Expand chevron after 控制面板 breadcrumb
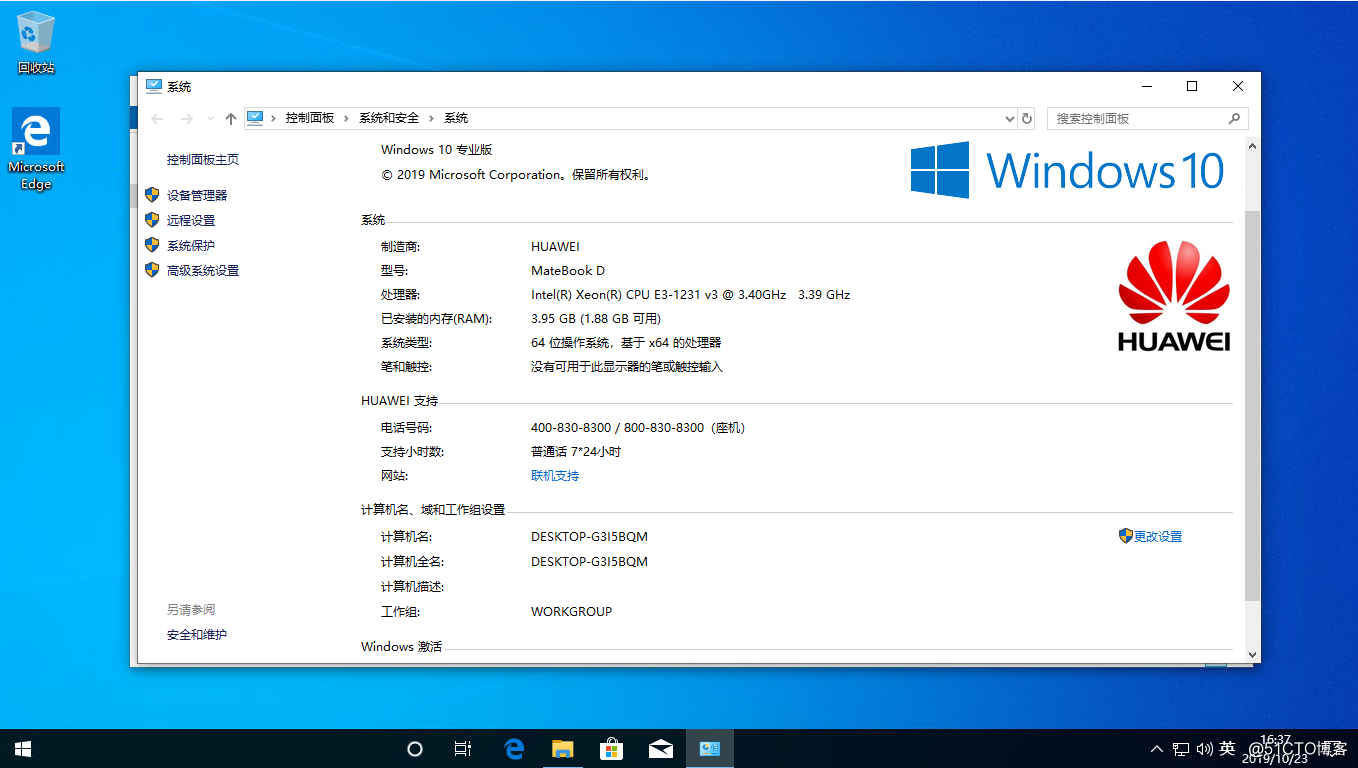 click(x=347, y=118)
